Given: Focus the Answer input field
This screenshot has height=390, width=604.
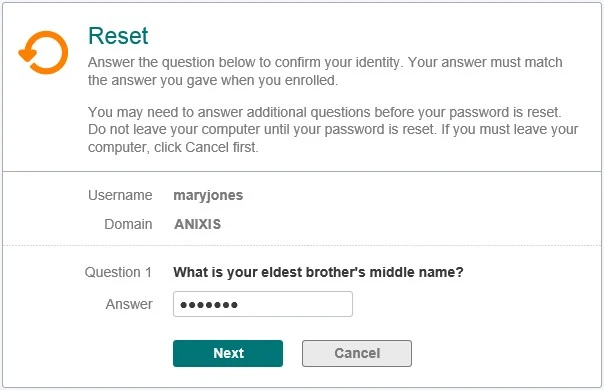Looking at the screenshot, I should (263, 304).
